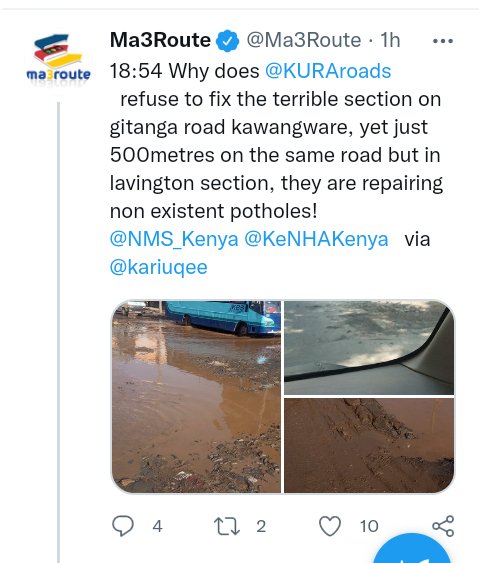The width and height of the screenshot is (480, 563).
Task: Open the Ma3Route display name
Action: [160, 39]
